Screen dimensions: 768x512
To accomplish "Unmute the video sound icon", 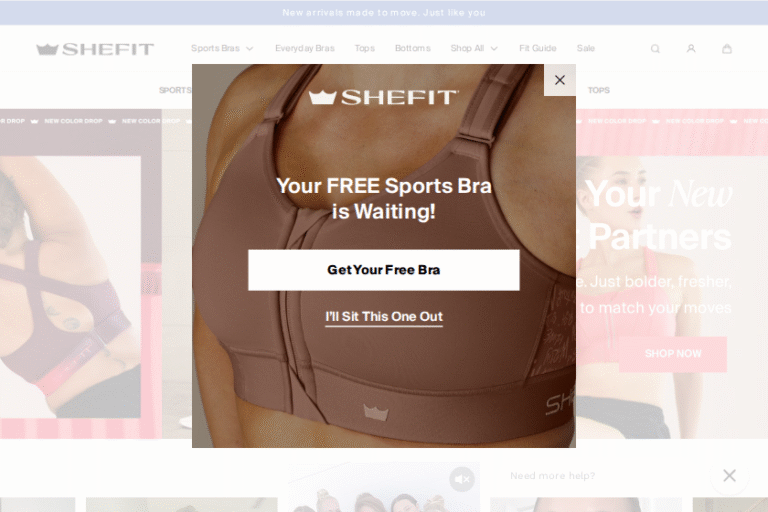I will (462, 479).
